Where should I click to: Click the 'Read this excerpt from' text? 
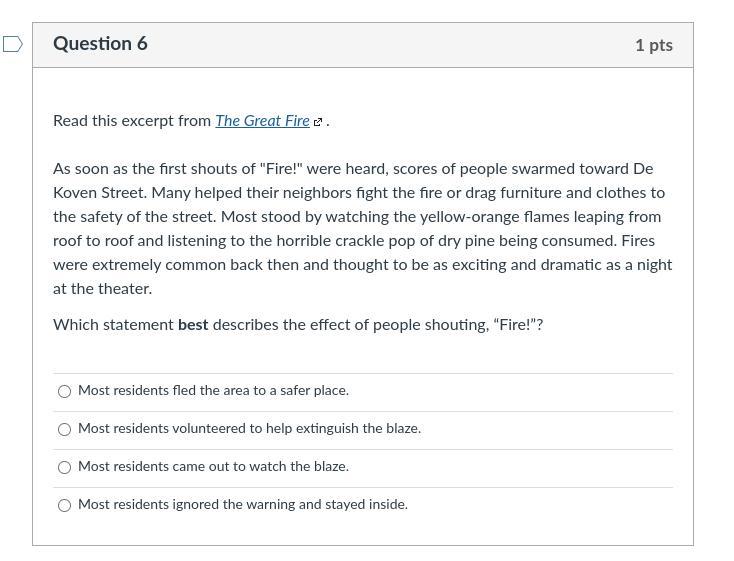(132, 121)
